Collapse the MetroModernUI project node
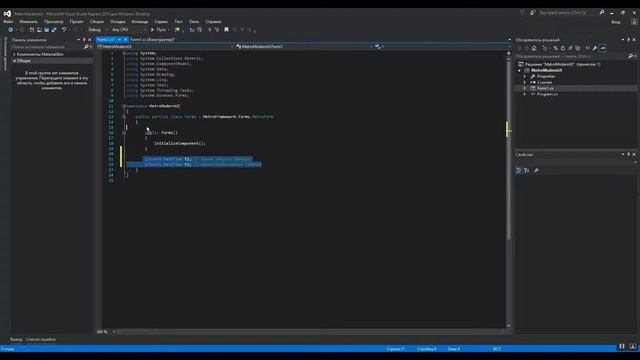This screenshot has height=360, width=640. (520, 70)
